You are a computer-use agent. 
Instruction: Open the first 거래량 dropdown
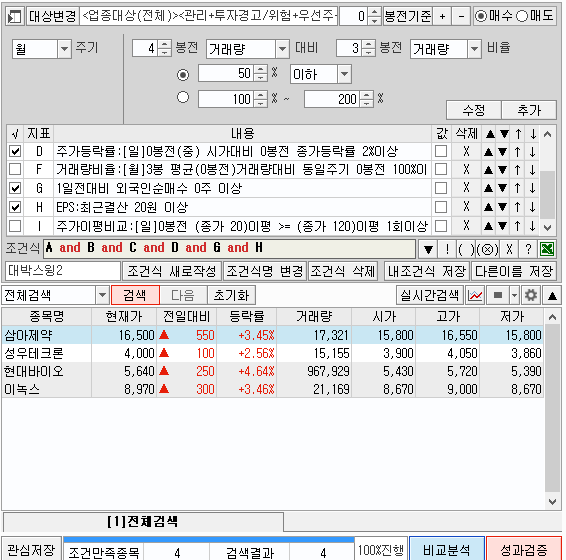[x=282, y=49]
